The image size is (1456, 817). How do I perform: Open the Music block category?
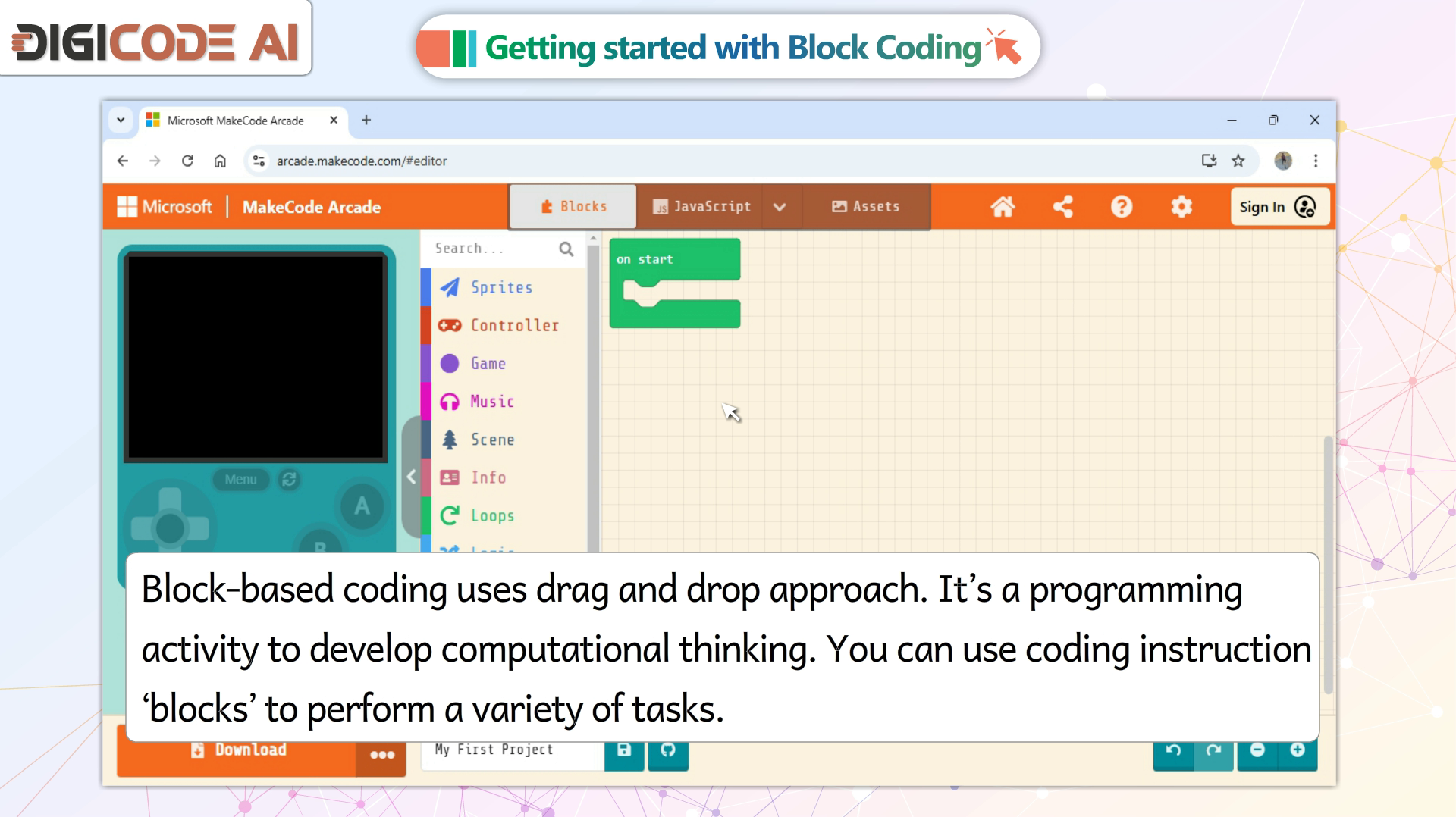click(x=503, y=401)
